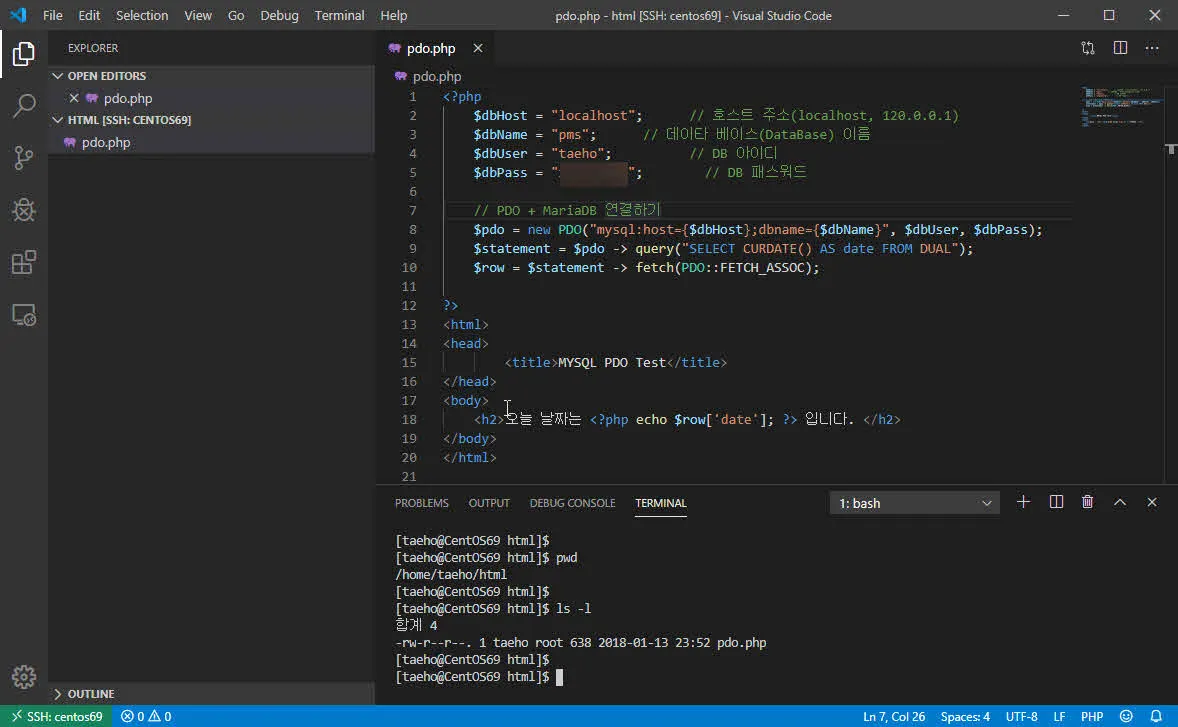
Task: Open the Source Control panel
Action: pos(22,157)
